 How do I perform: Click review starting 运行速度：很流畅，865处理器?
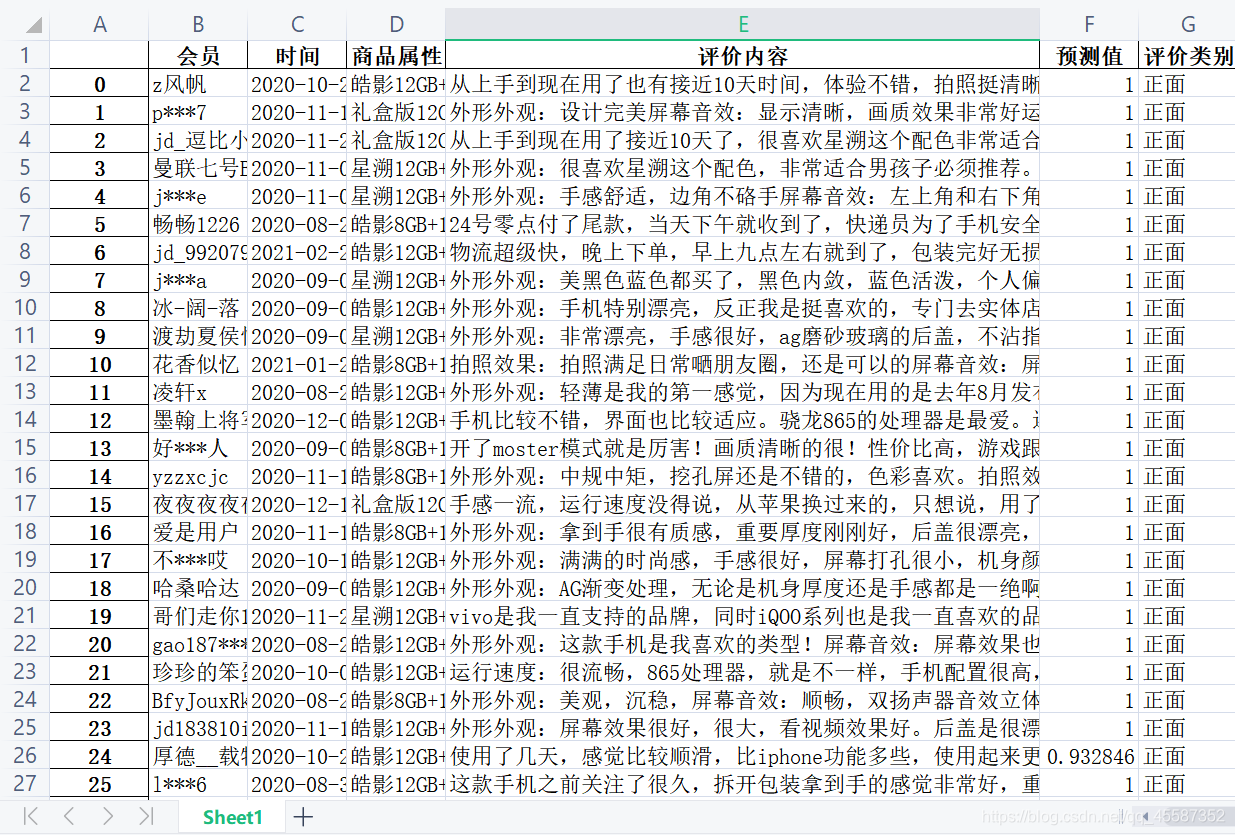[743, 672]
